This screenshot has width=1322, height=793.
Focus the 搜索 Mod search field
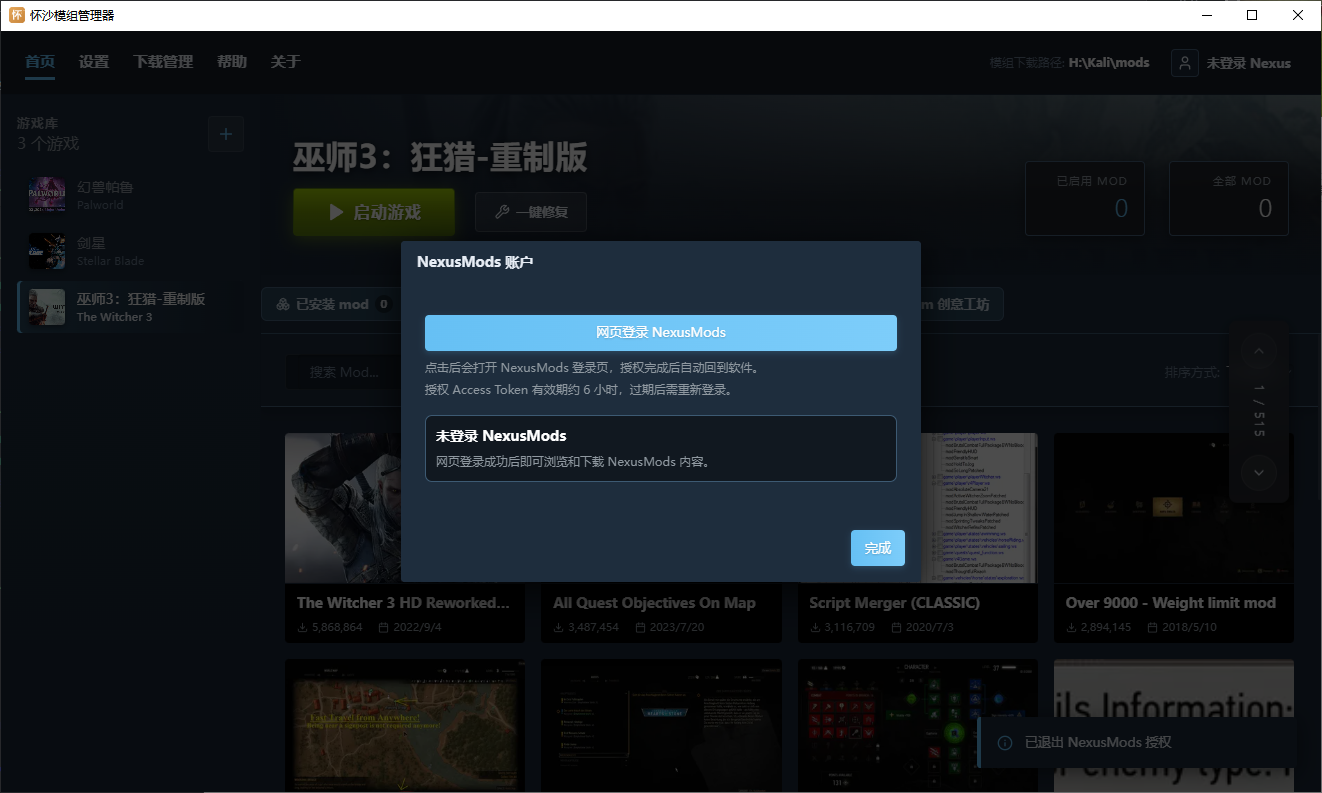point(343,372)
